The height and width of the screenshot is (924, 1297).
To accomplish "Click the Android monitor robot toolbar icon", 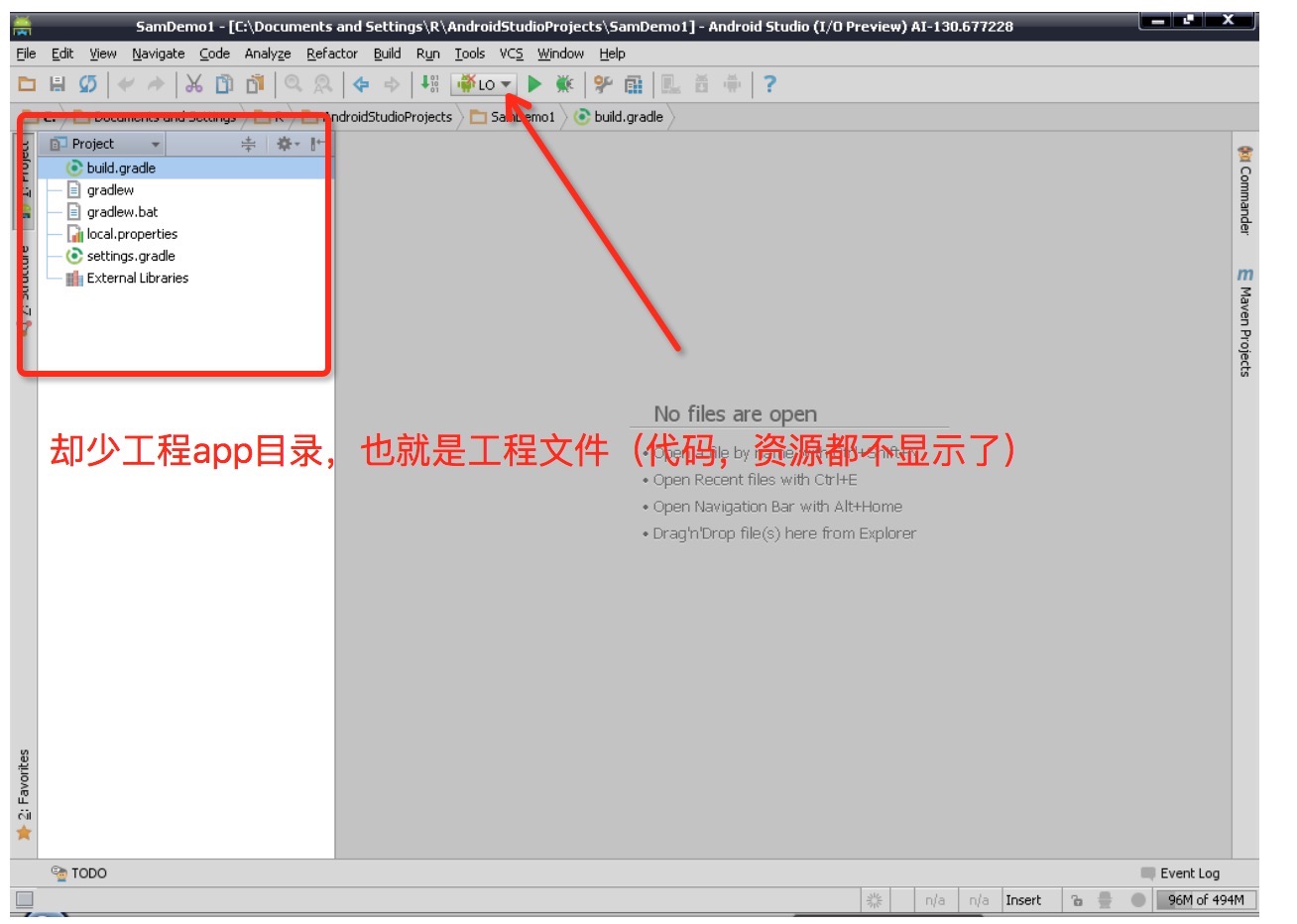I will [733, 84].
